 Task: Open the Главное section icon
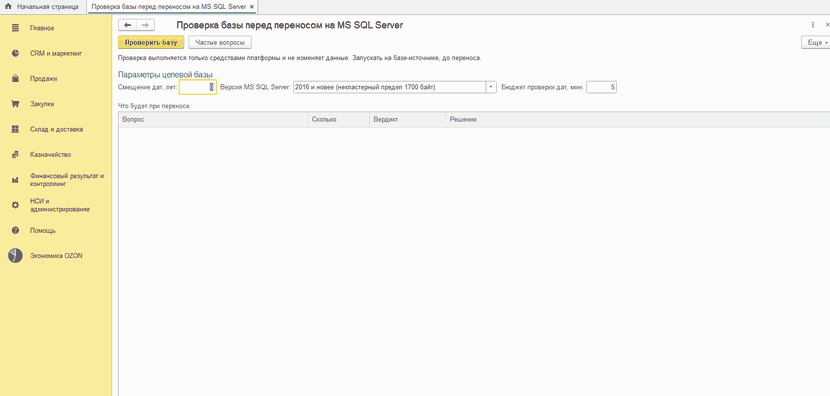[15, 28]
